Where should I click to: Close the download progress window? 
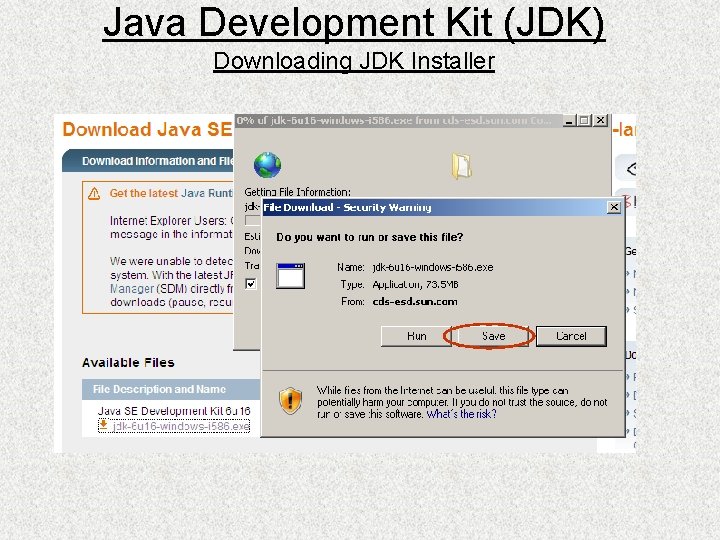coord(601,121)
